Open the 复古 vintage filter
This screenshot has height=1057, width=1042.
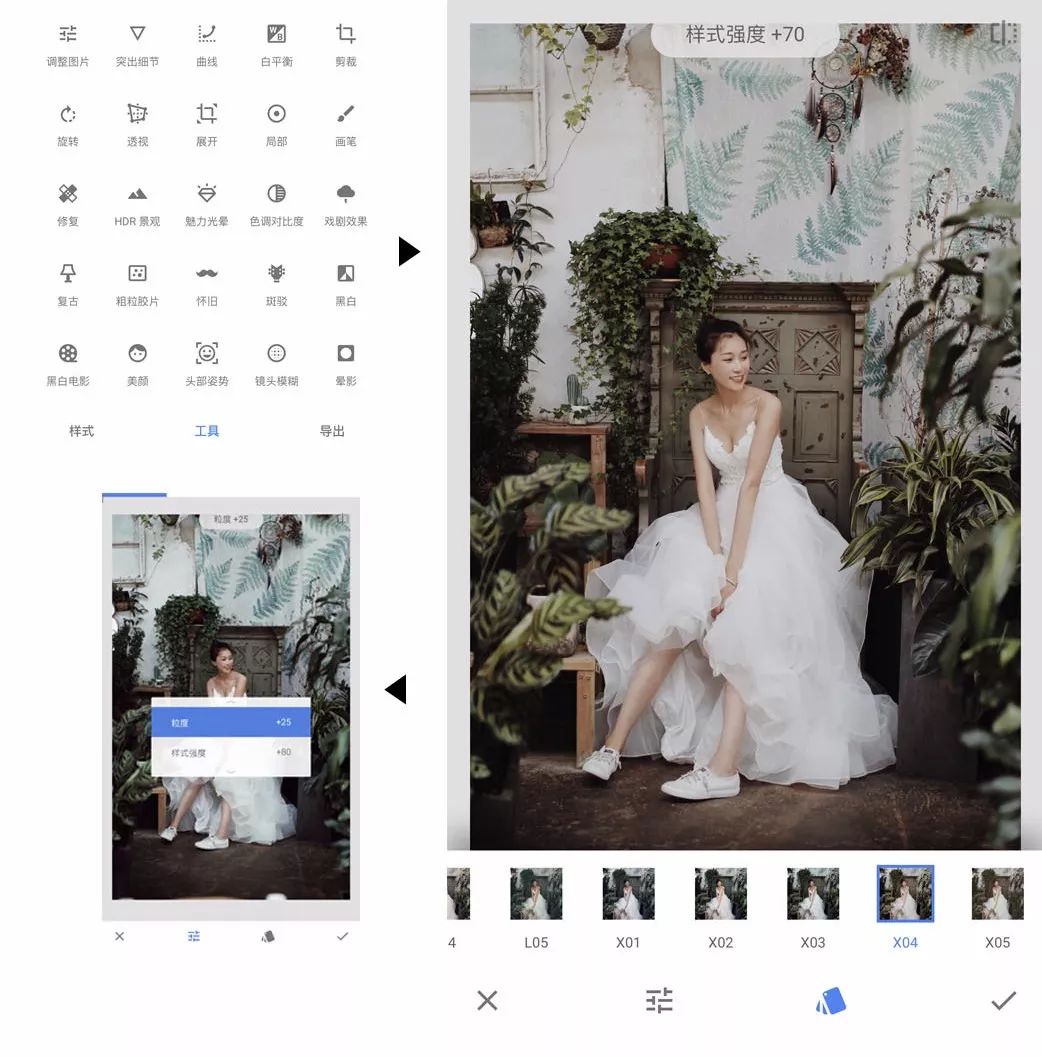[67, 285]
